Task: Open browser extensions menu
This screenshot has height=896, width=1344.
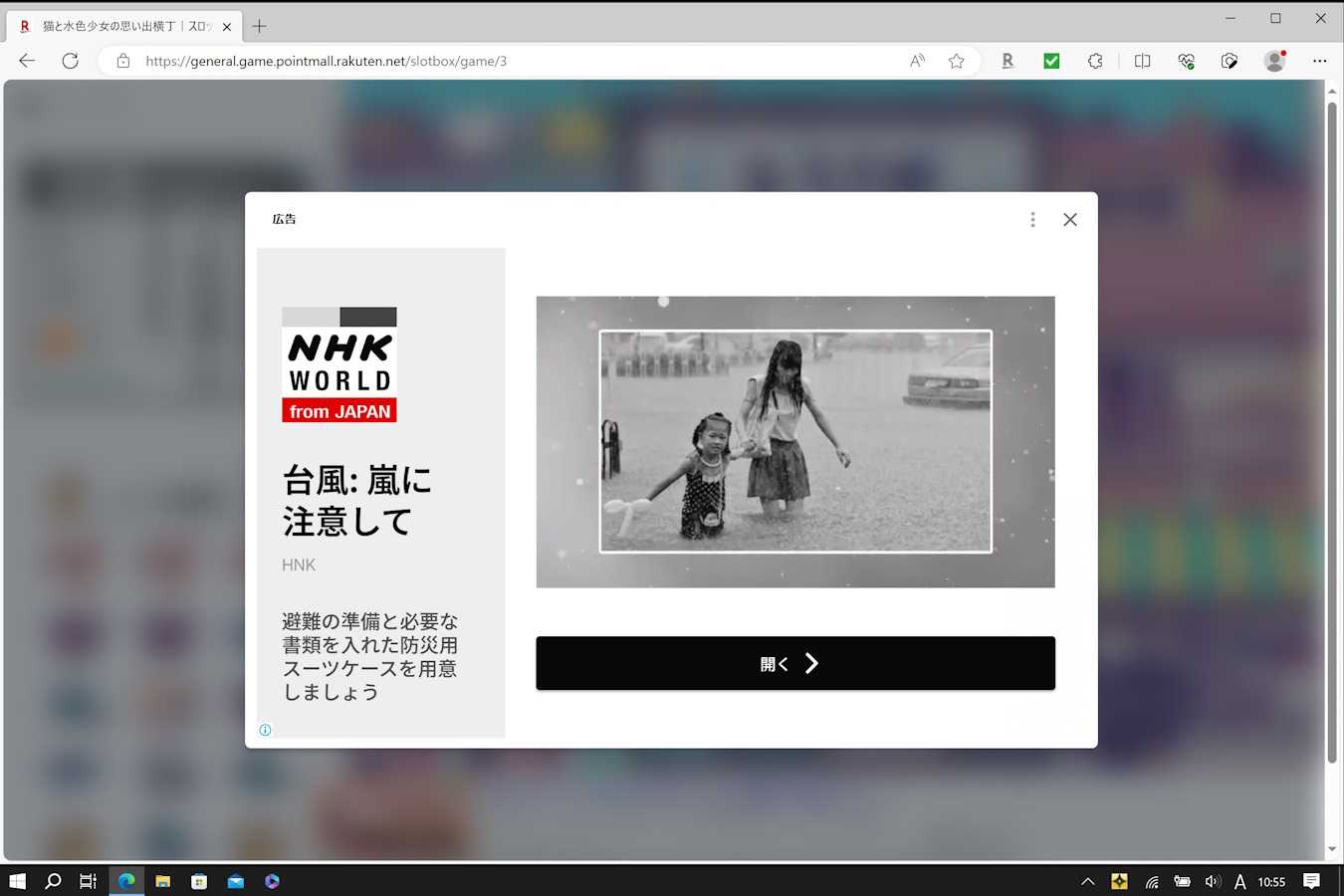Action: click(x=1095, y=61)
